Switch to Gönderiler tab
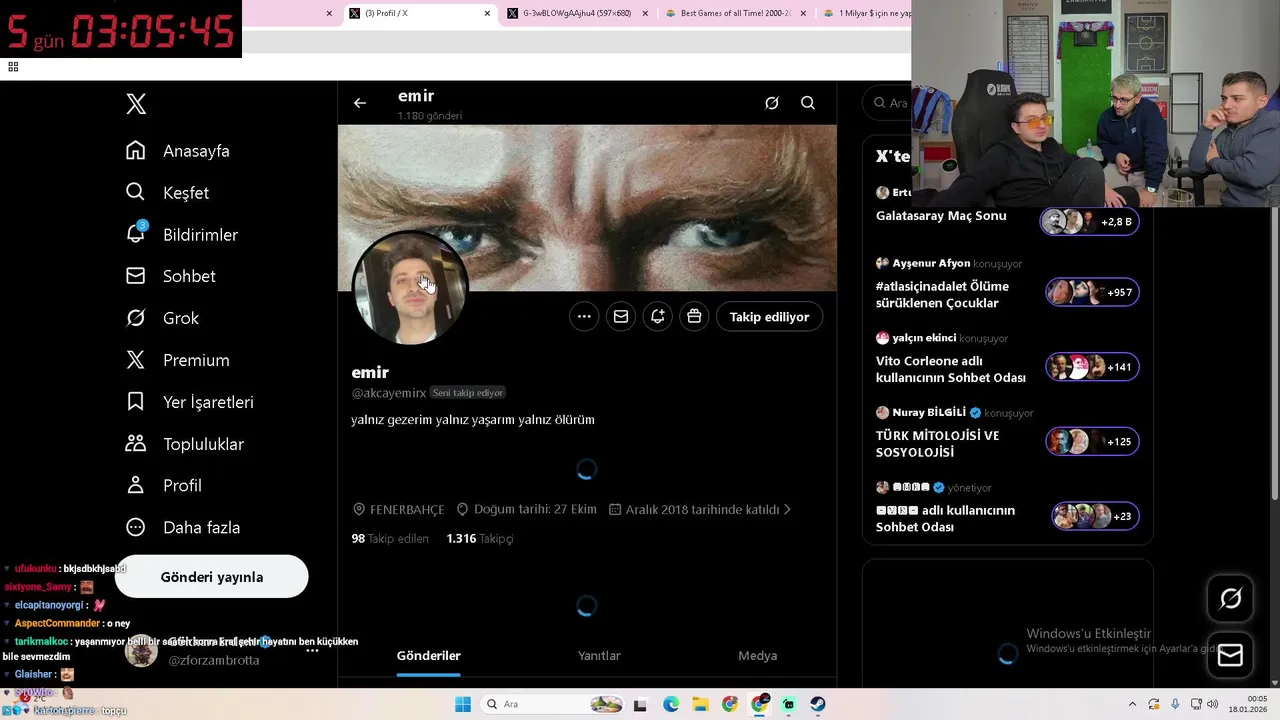The width and height of the screenshot is (1280, 720). [429, 656]
